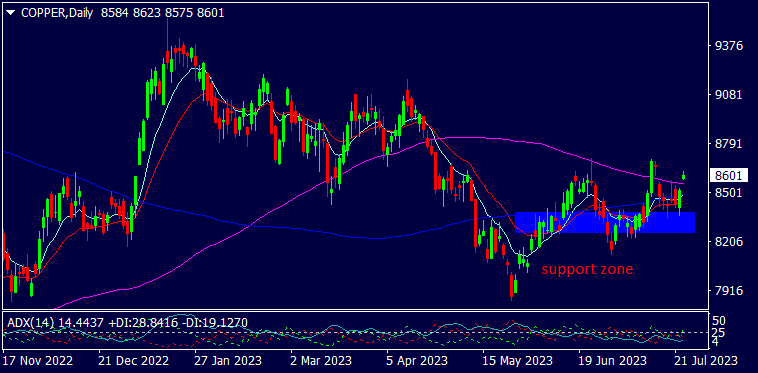Select the 21 Dec 2022 date label
The width and height of the screenshot is (758, 373).
pyautogui.click(x=134, y=360)
